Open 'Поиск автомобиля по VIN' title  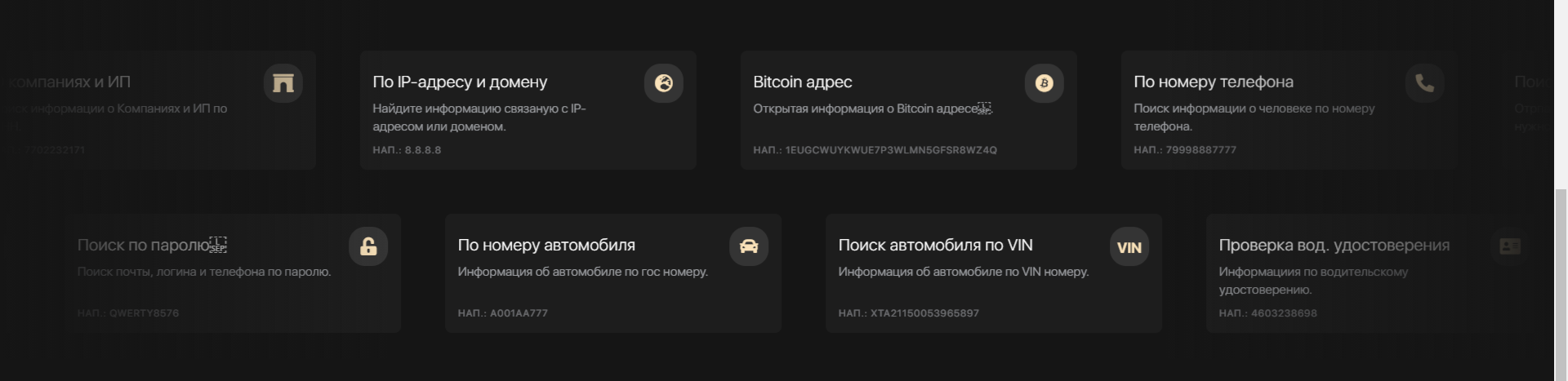pyautogui.click(x=935, y=245)
